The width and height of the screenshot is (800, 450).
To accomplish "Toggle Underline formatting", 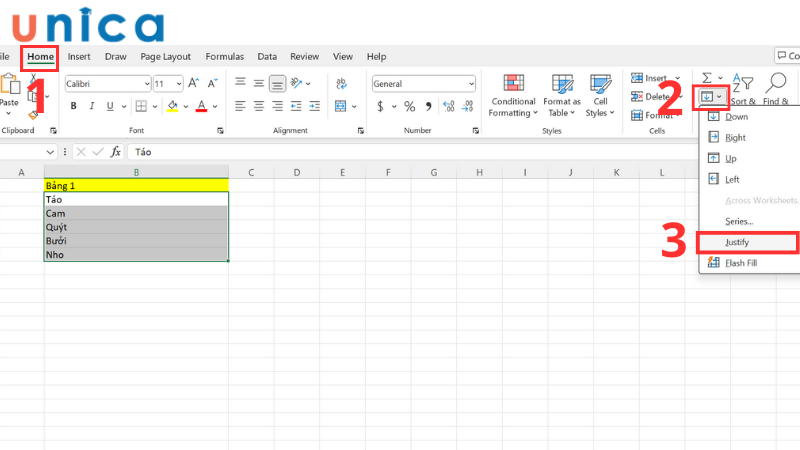I will point(110,106).
